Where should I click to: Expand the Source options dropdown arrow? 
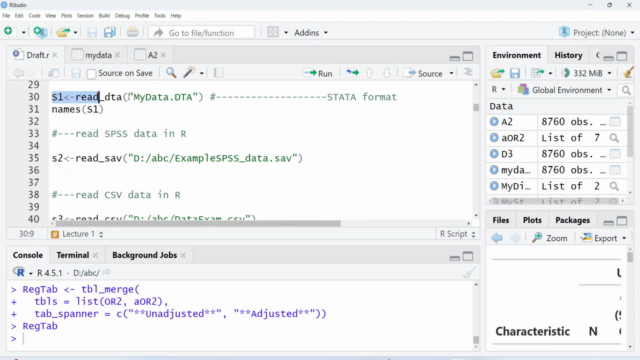(x=451, y=73)
